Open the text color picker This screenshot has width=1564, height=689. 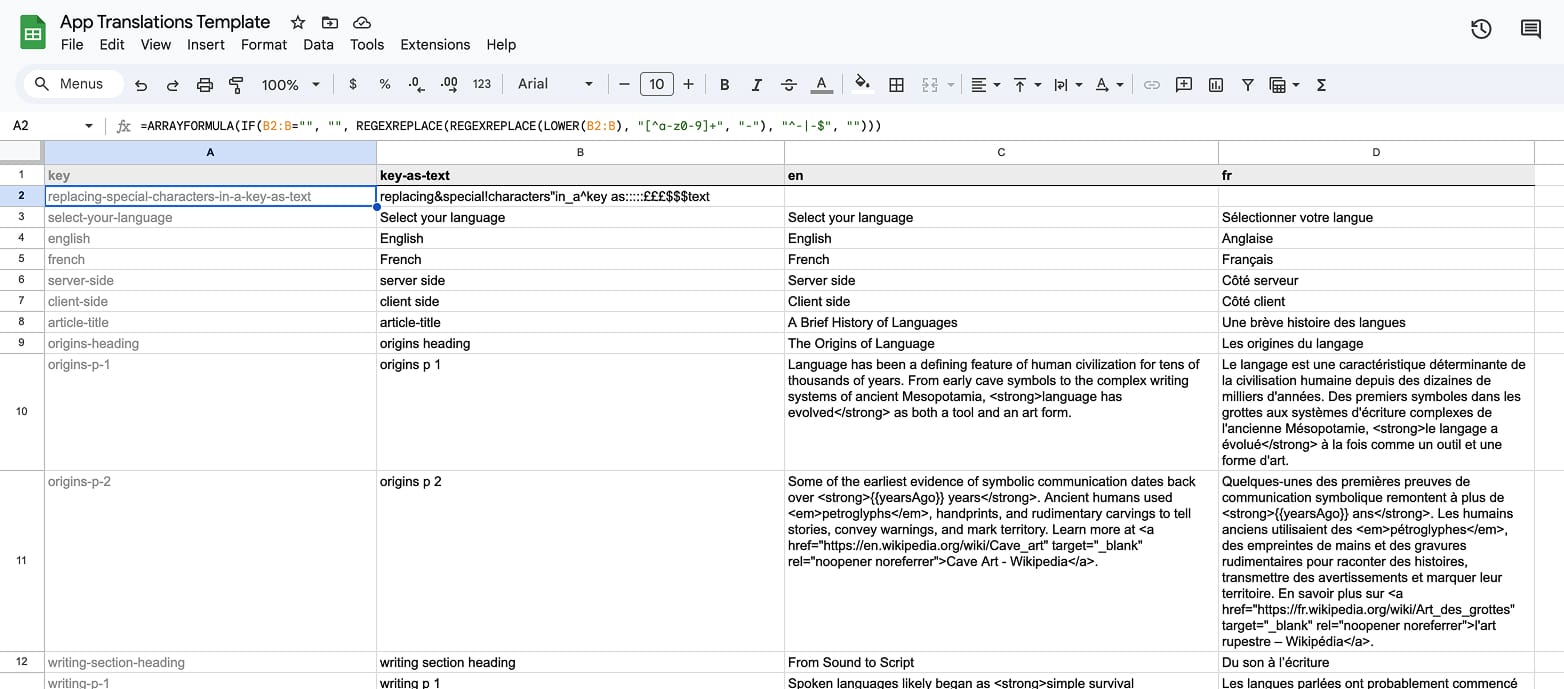821,85
